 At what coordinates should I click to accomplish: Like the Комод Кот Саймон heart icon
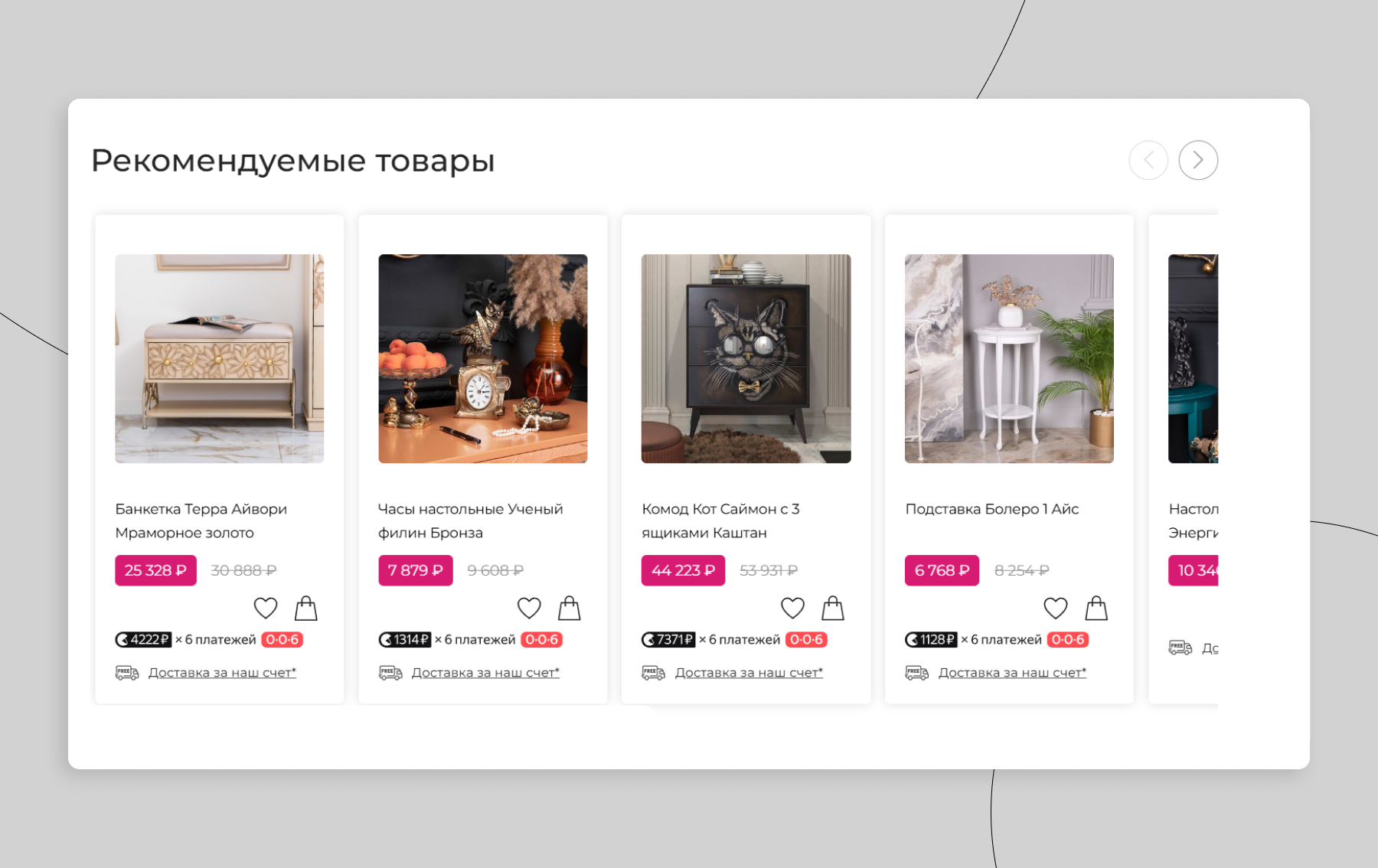[792, 609]
